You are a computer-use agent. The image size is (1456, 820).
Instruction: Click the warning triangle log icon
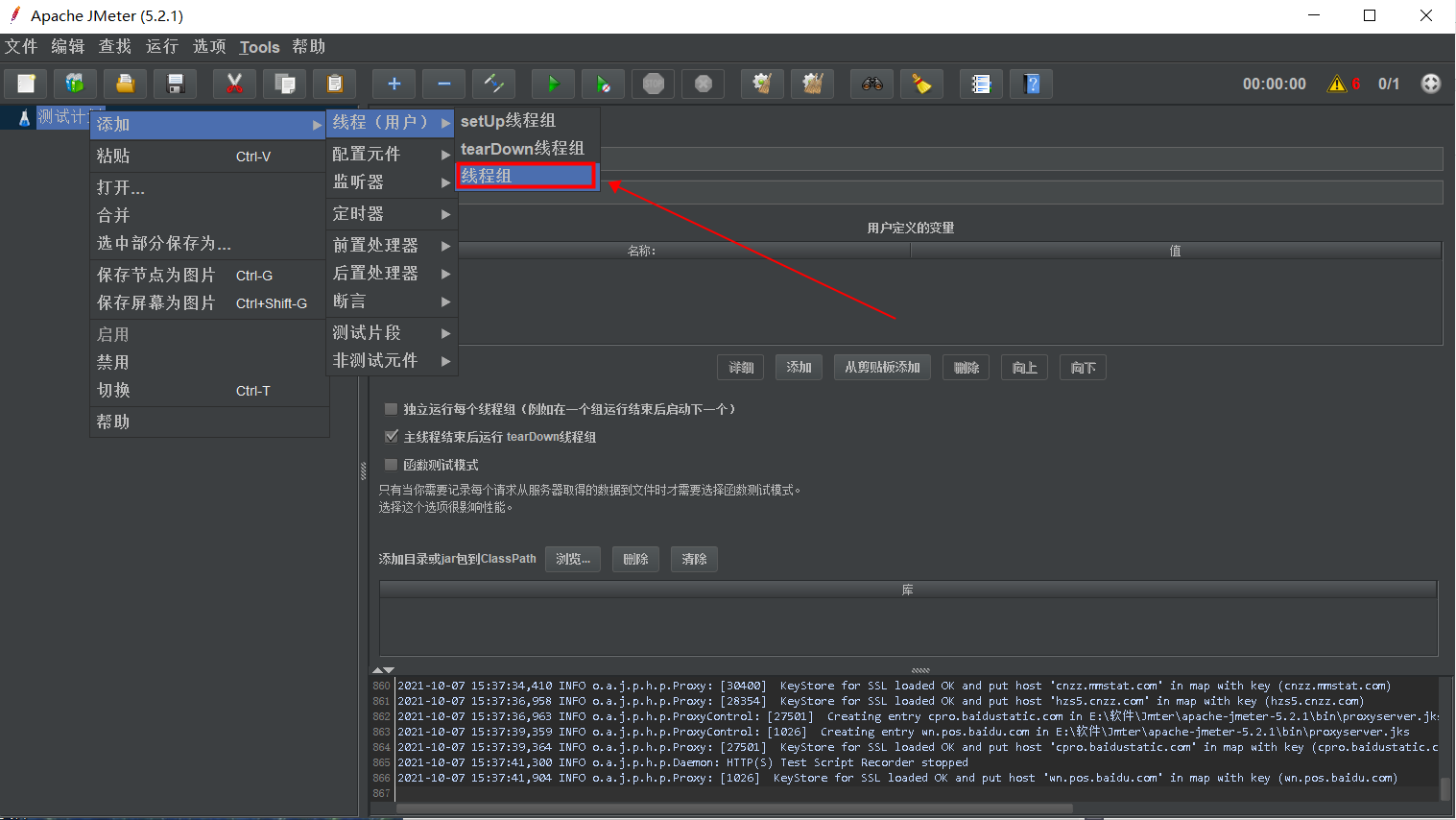click(1336, 84)
